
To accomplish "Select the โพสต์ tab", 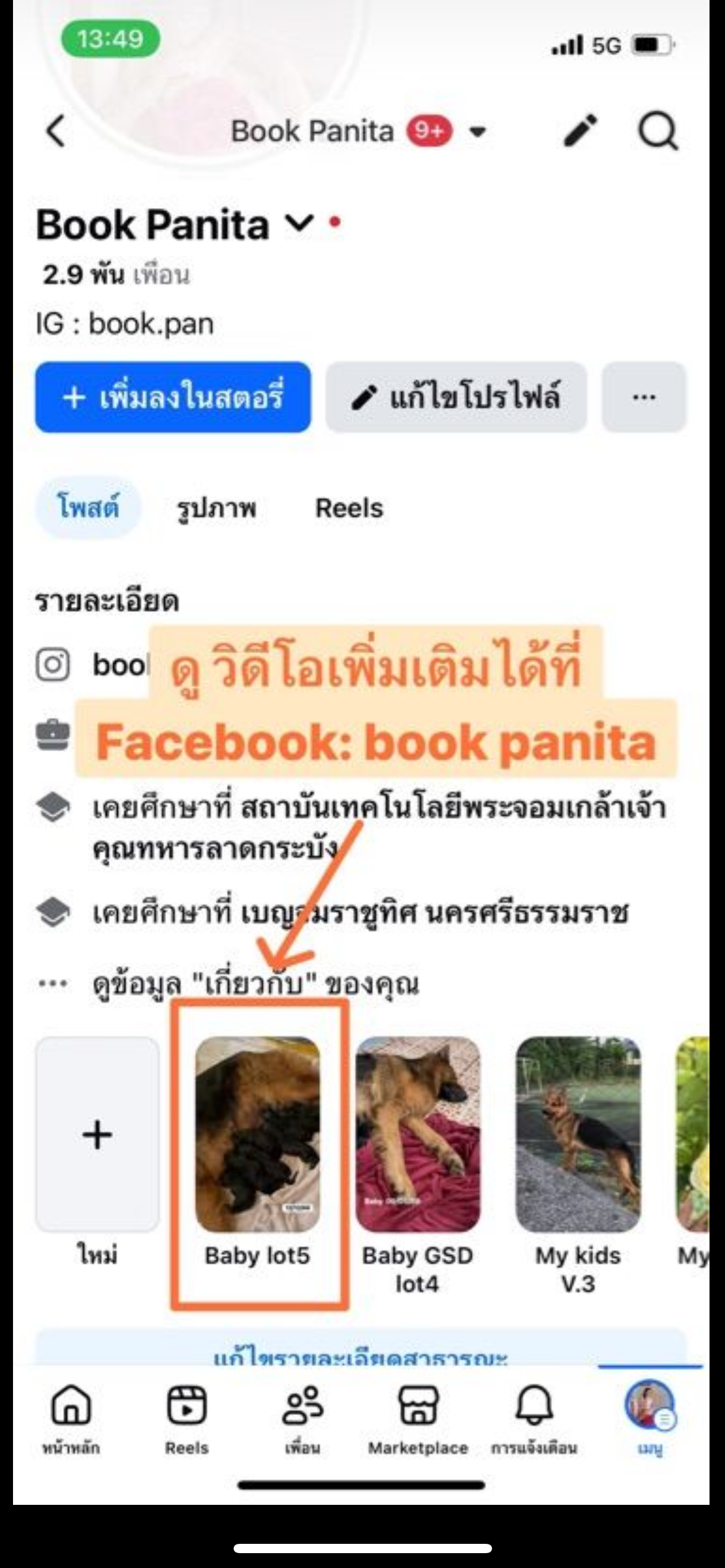I will [88, 508].
